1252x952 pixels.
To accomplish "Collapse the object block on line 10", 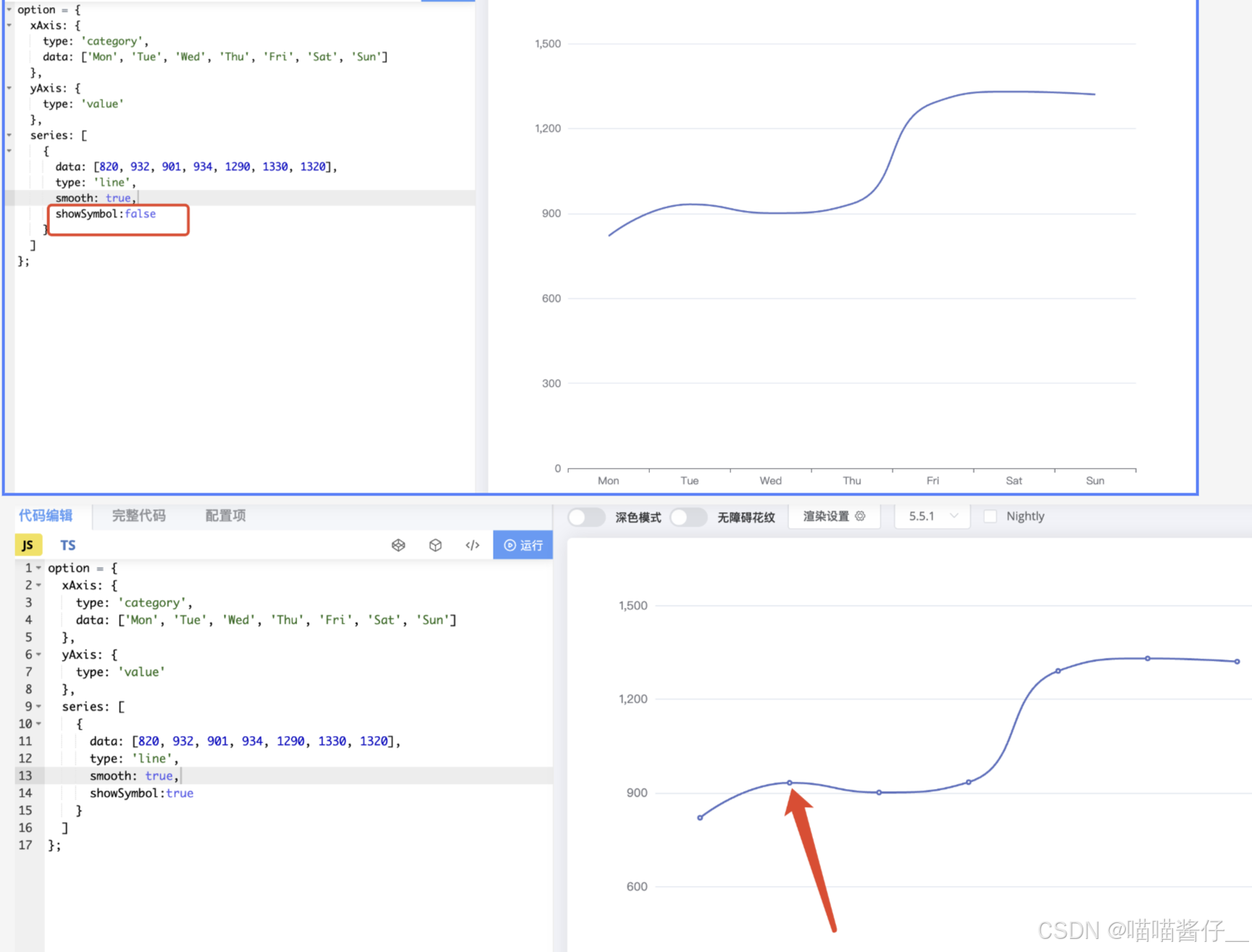I will click(x=38, y=724).
